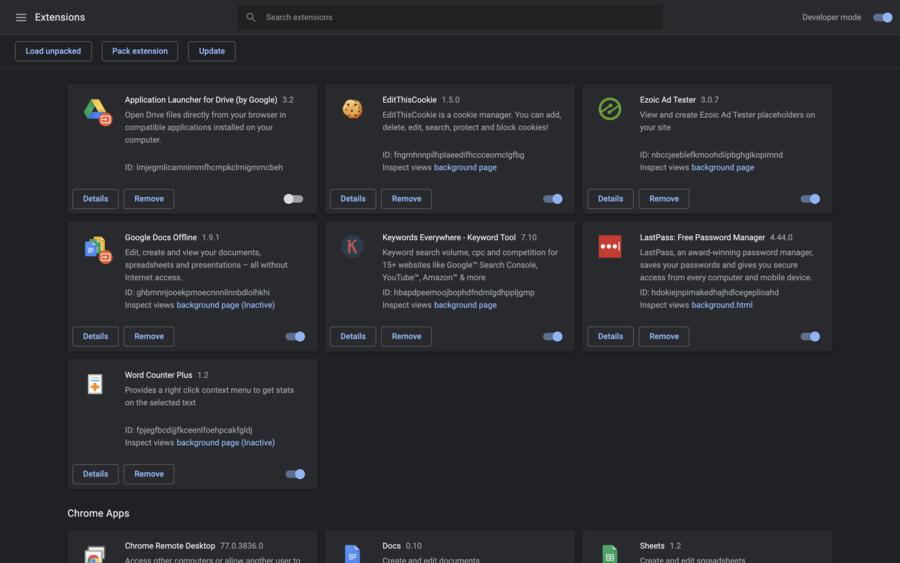Click the Chrome Remote Desktop app icon

pos(95,554)
